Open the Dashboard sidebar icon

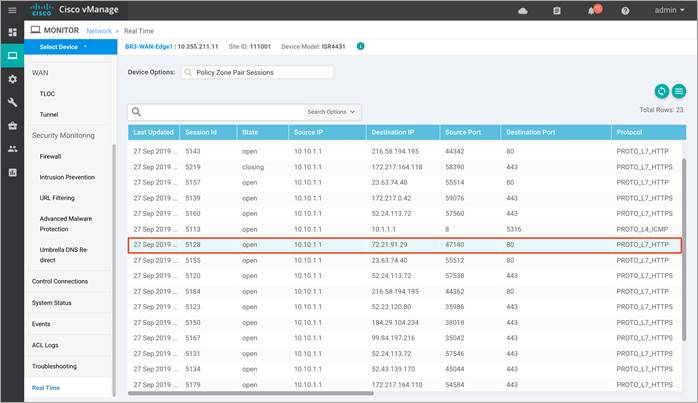pos(12,32)
